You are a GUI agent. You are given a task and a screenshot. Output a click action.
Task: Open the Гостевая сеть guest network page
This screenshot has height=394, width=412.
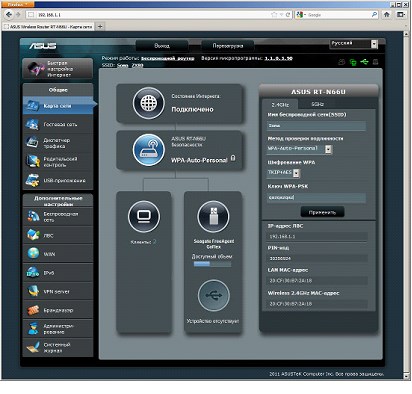[58, 124]
